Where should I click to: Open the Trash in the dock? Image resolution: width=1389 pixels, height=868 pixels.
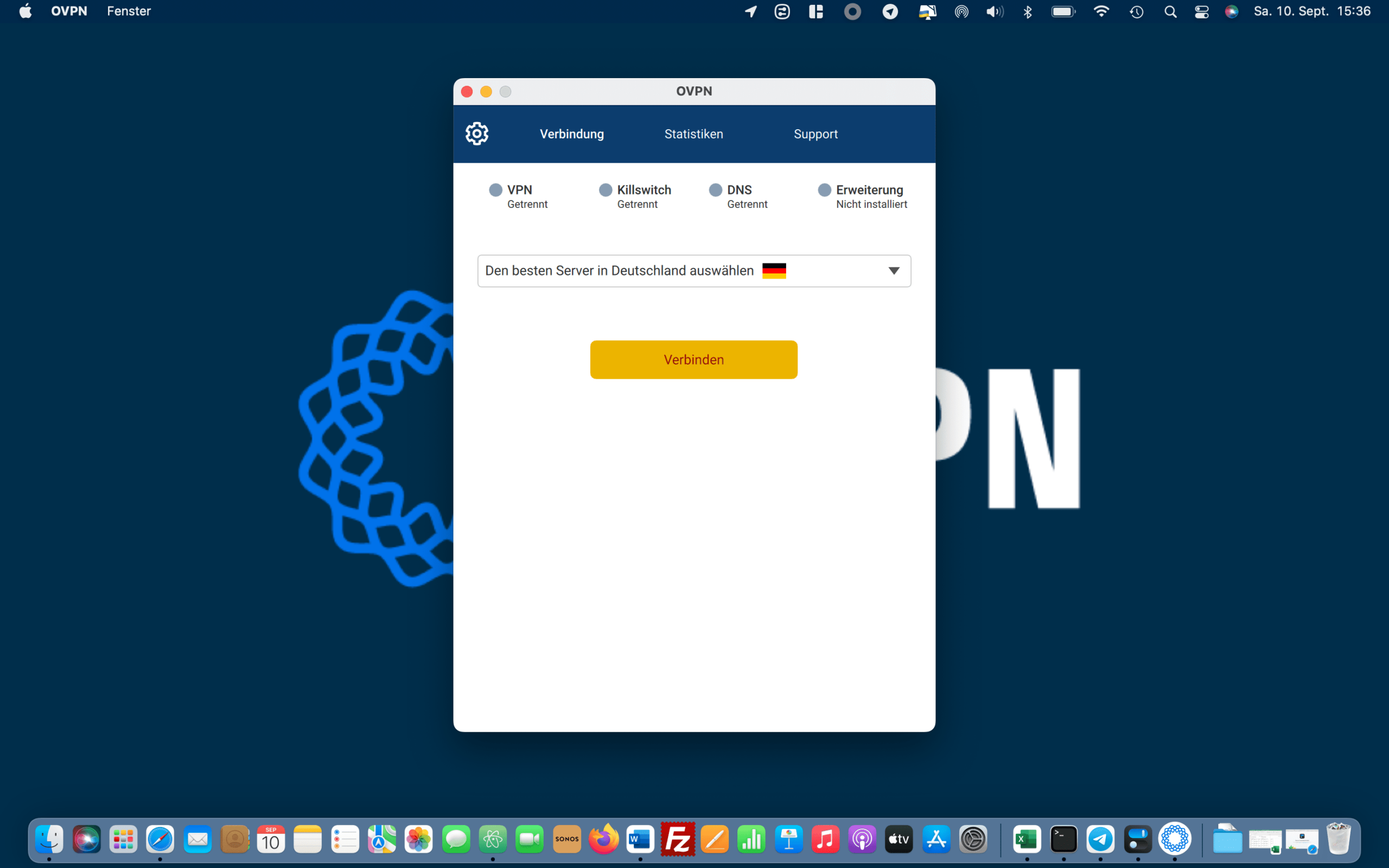click(1339, 839)
